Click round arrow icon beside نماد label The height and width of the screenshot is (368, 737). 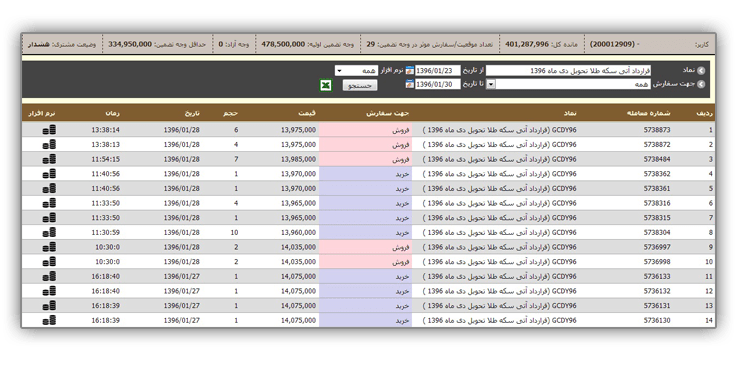[x=701, y=70]
